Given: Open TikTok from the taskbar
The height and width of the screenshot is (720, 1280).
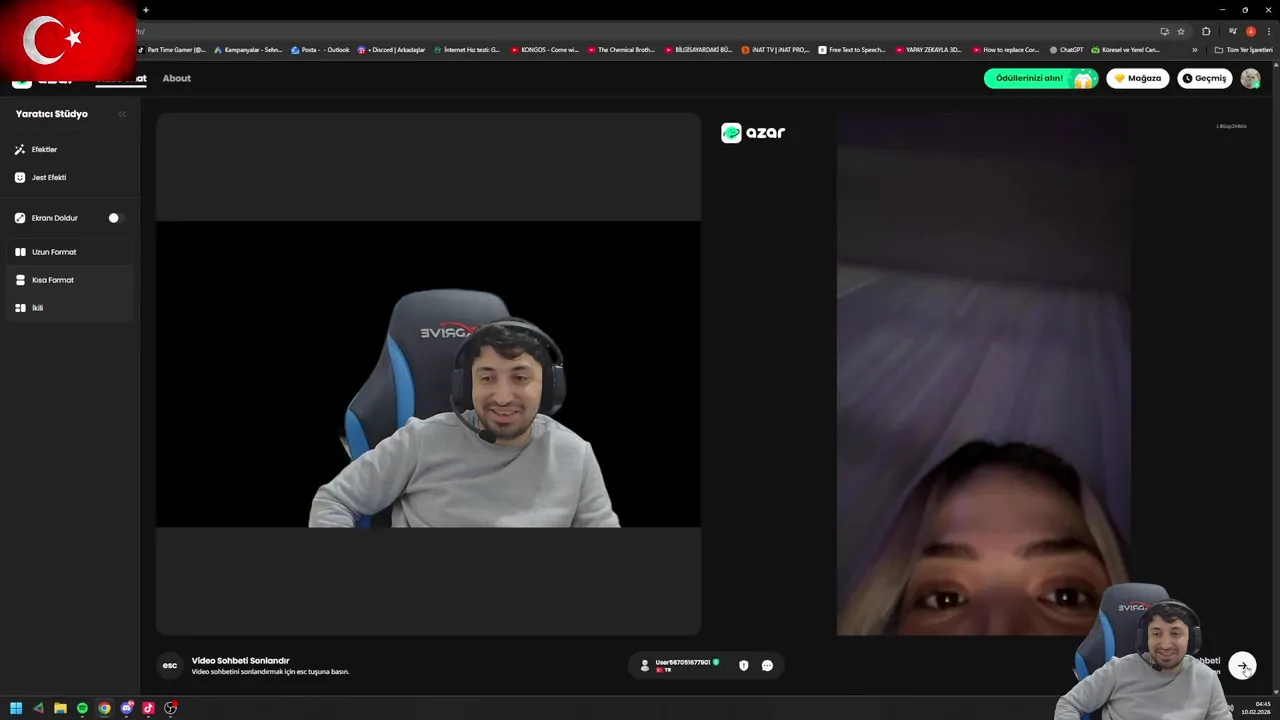Looking at the screenshot, I should pyautogui.click(x=149, y=708).
